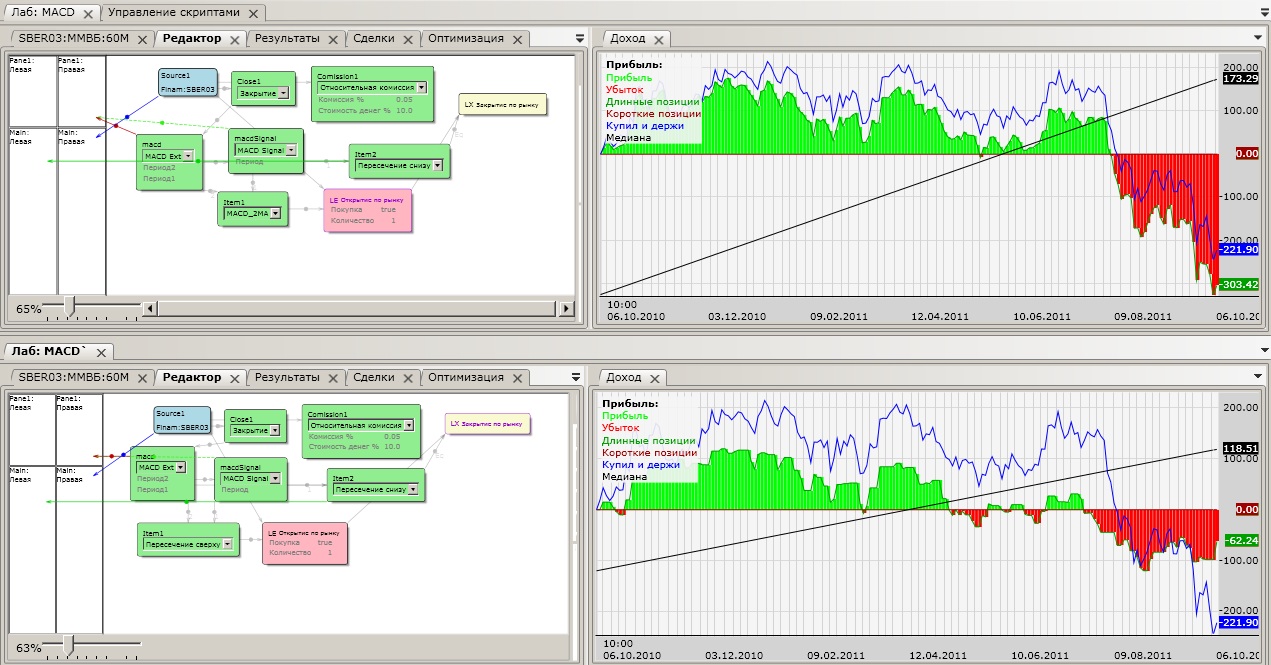This screenshot has height=665, width=1271.
Task: Select the Source1 Finam:SBER03 node in upper editor
Action: coord(187,82)
